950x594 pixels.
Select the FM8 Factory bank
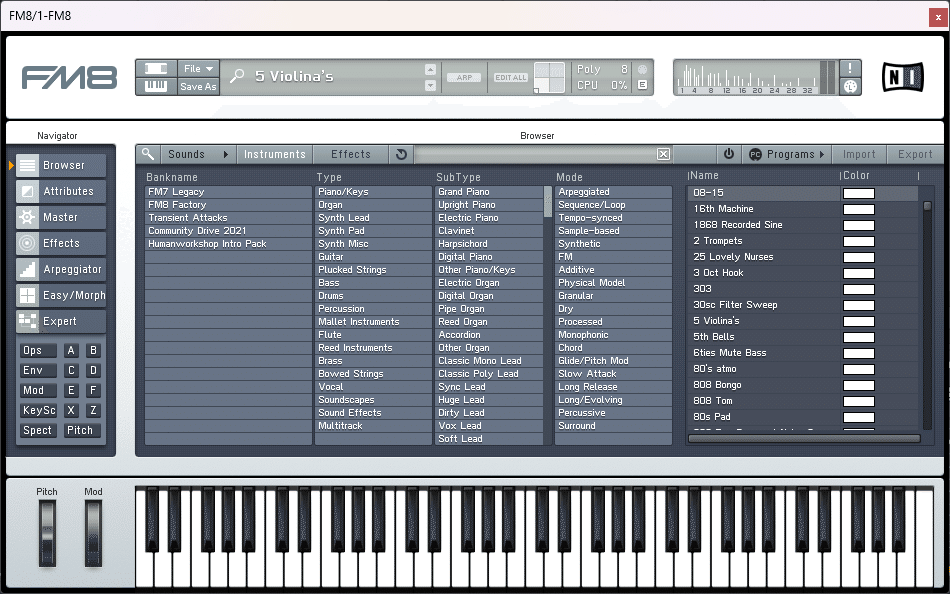click(x=228, y=205)
